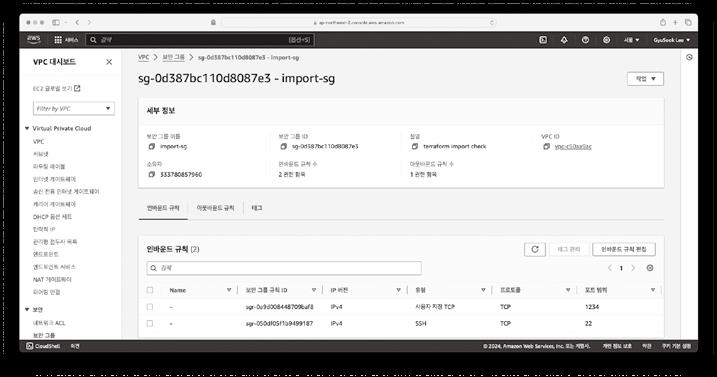Screen dimensions: 717x377
Task: Open VPC in the sidebar navigation
Action: 38,141
